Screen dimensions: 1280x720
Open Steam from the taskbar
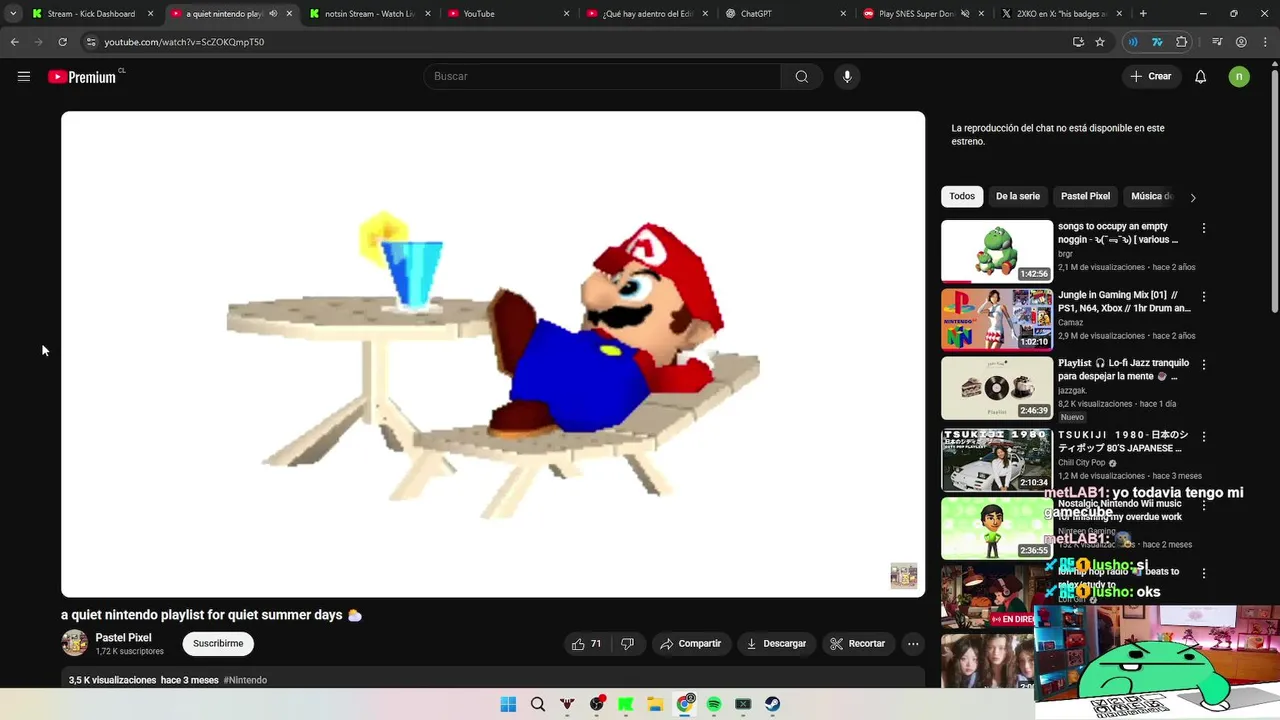point(773,704)
